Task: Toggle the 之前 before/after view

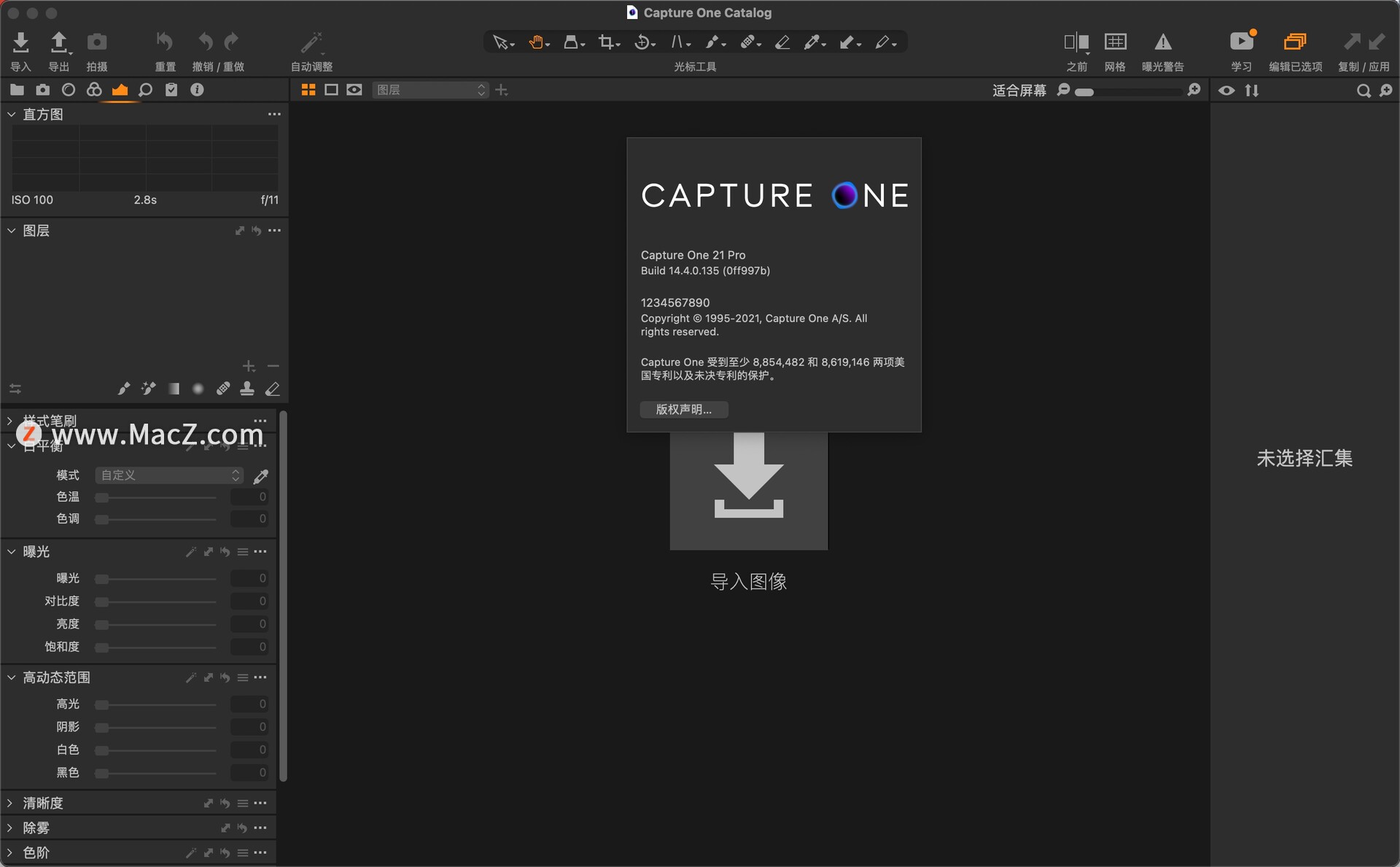Action: point(1076,42)
